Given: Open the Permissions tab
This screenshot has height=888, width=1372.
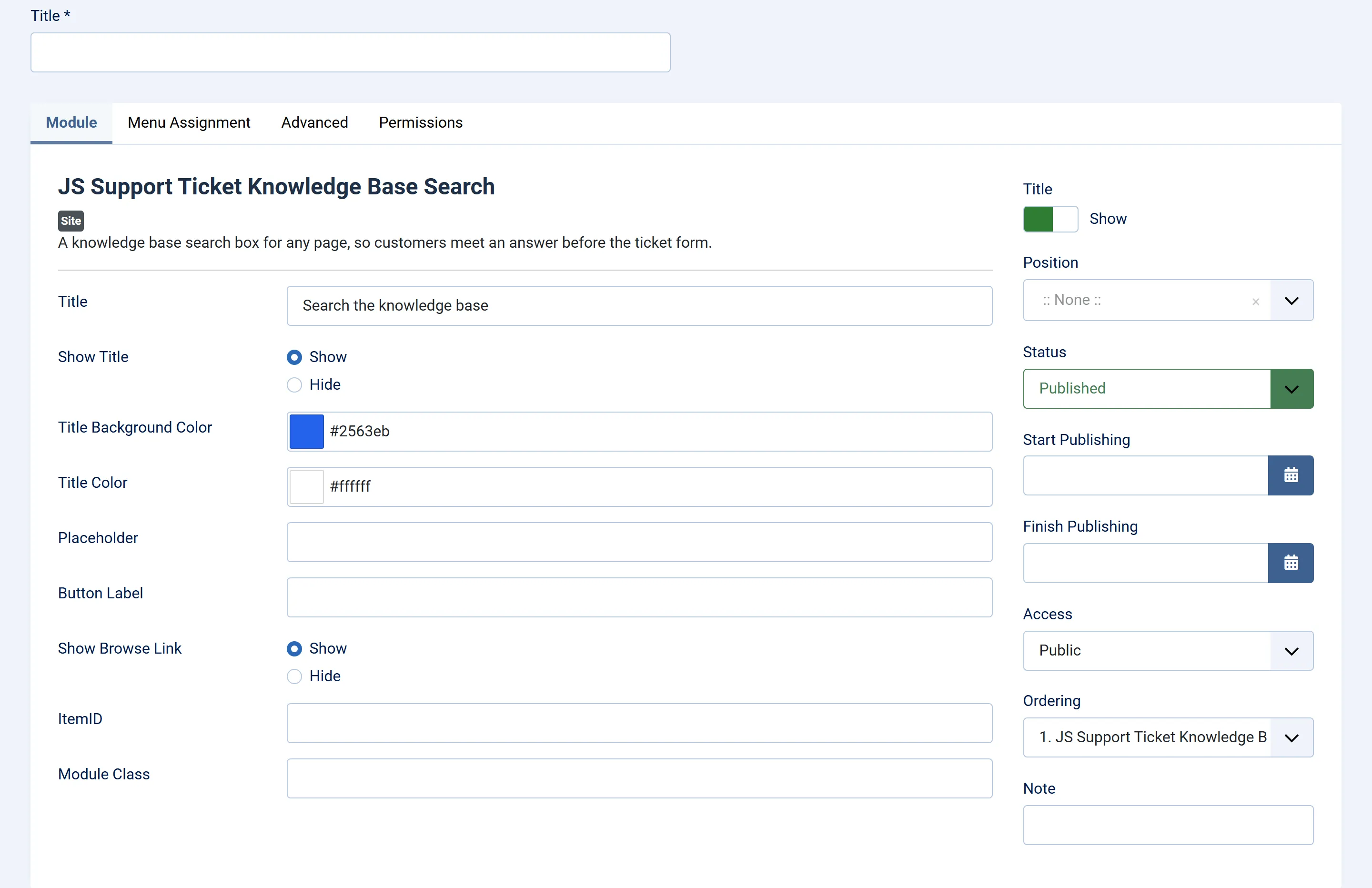Looking at the screenshot, I should point(421,123).
